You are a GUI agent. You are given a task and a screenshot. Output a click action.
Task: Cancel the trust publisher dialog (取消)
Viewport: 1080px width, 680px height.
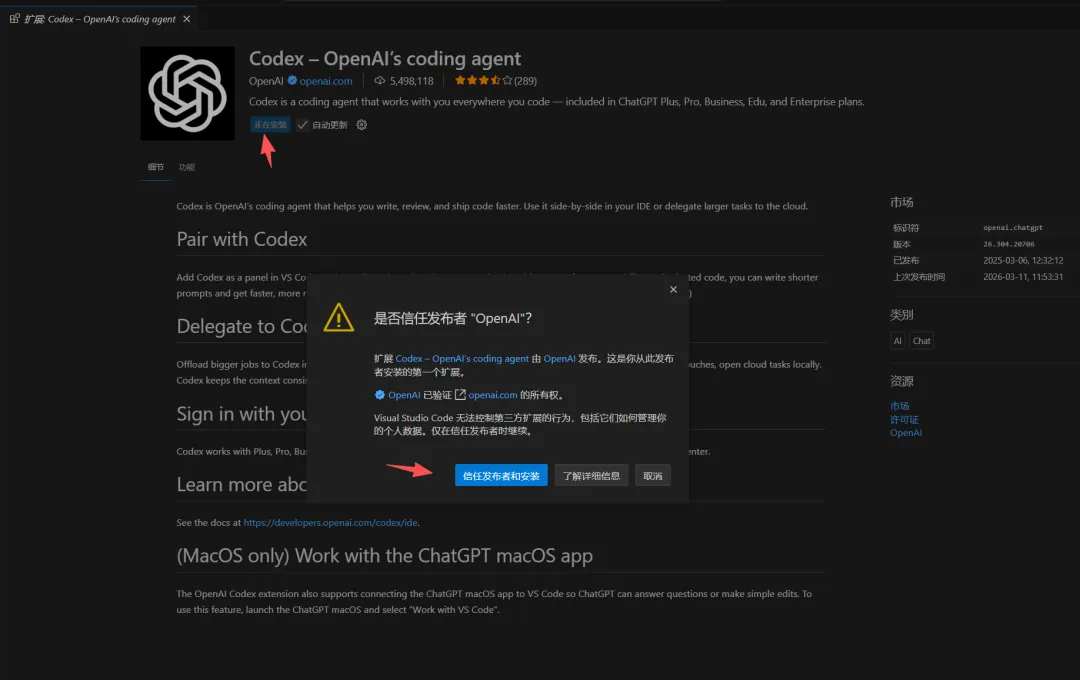coord(652,475)
